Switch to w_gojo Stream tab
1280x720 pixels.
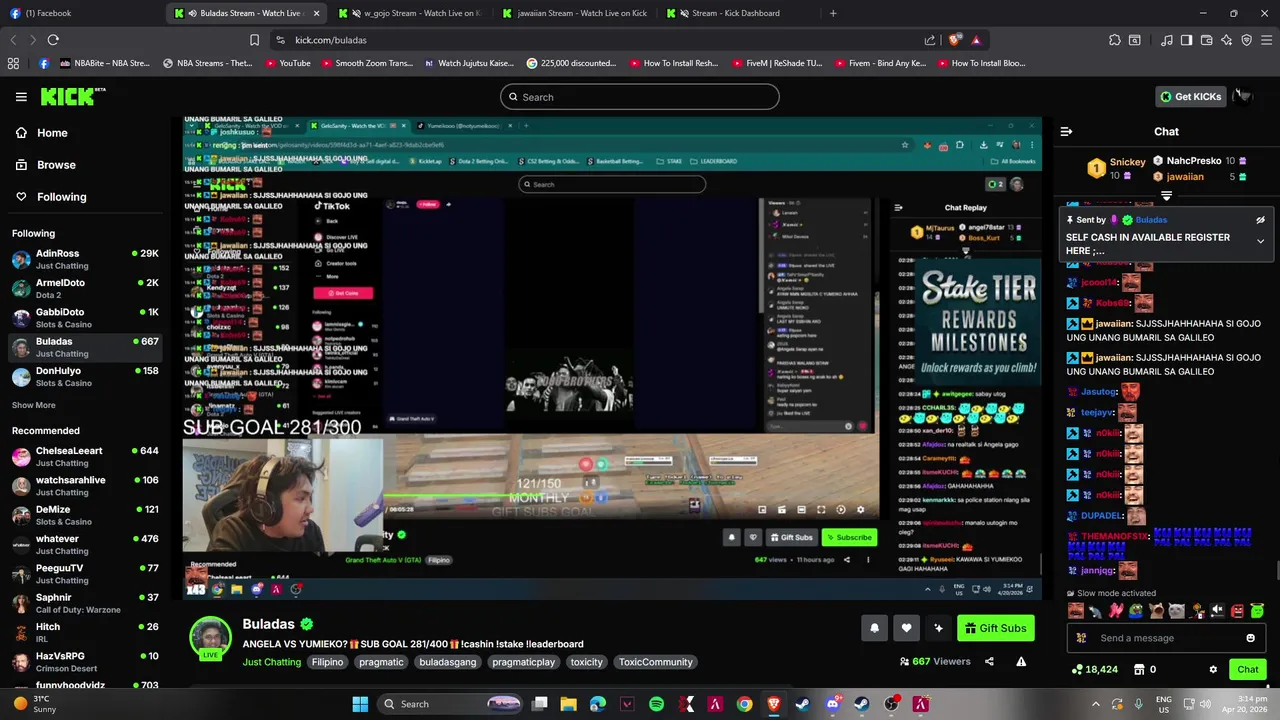point(410,13)
